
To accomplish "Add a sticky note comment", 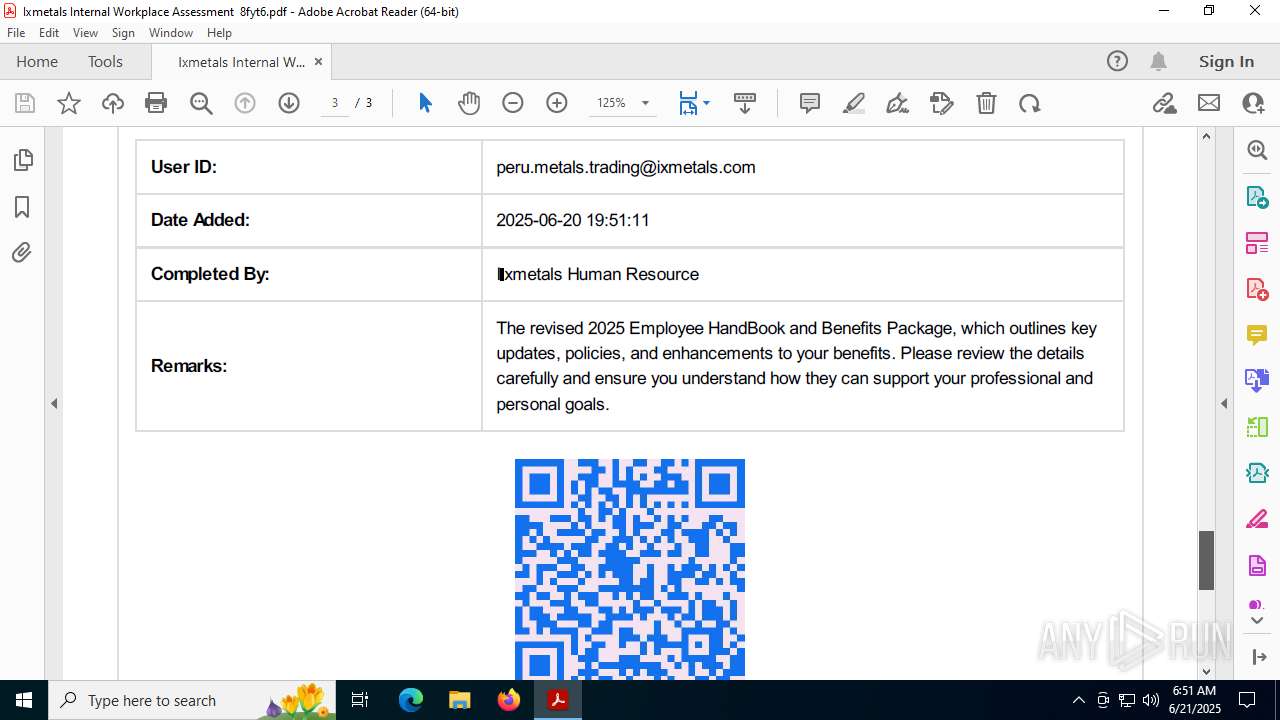I will pos(810,103).
